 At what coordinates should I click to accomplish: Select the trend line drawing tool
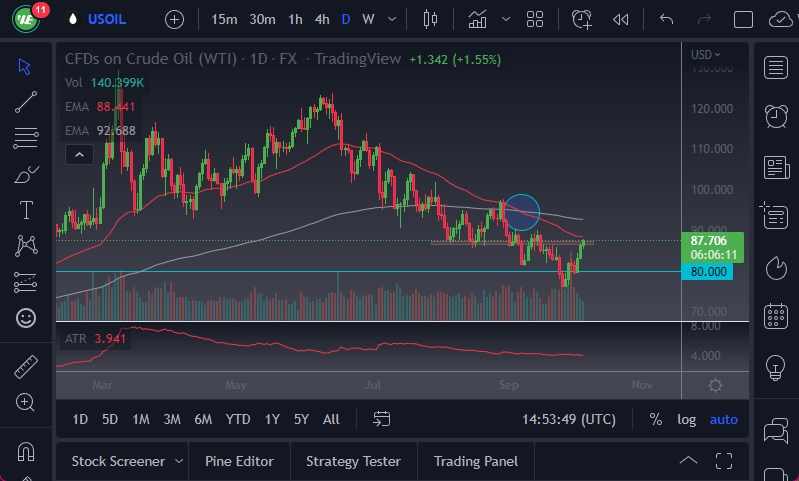click(x=27, y=101)
